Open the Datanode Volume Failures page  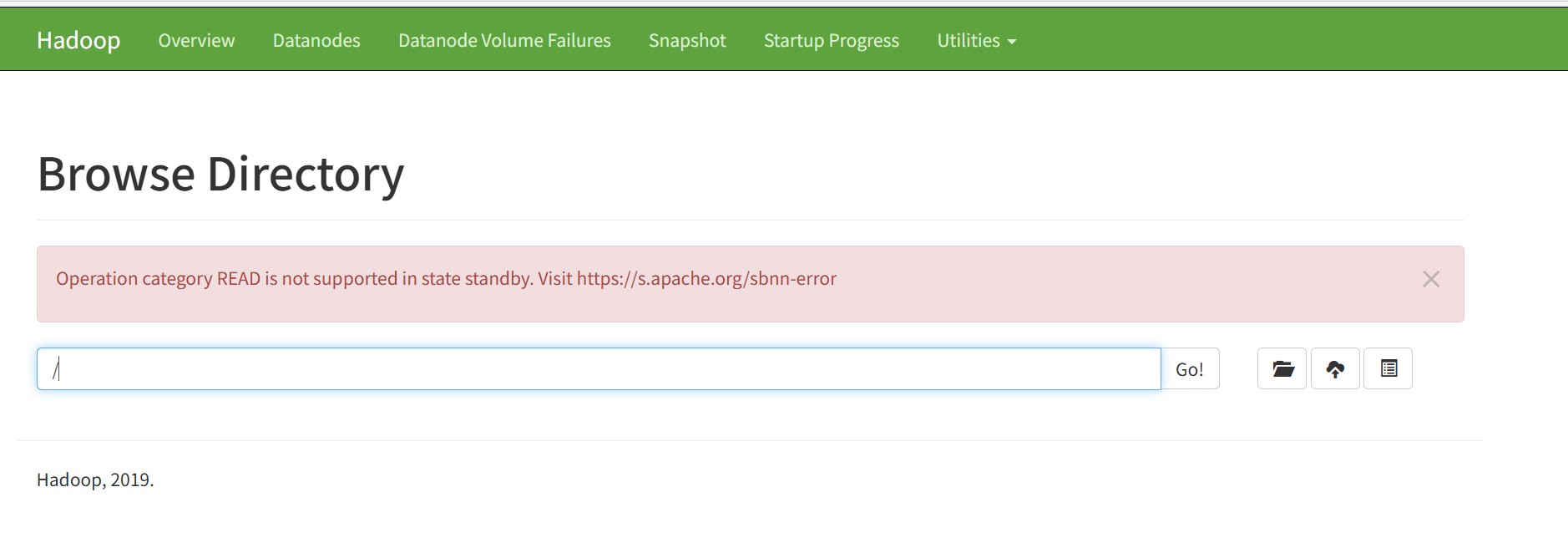[x=504, y=39]
